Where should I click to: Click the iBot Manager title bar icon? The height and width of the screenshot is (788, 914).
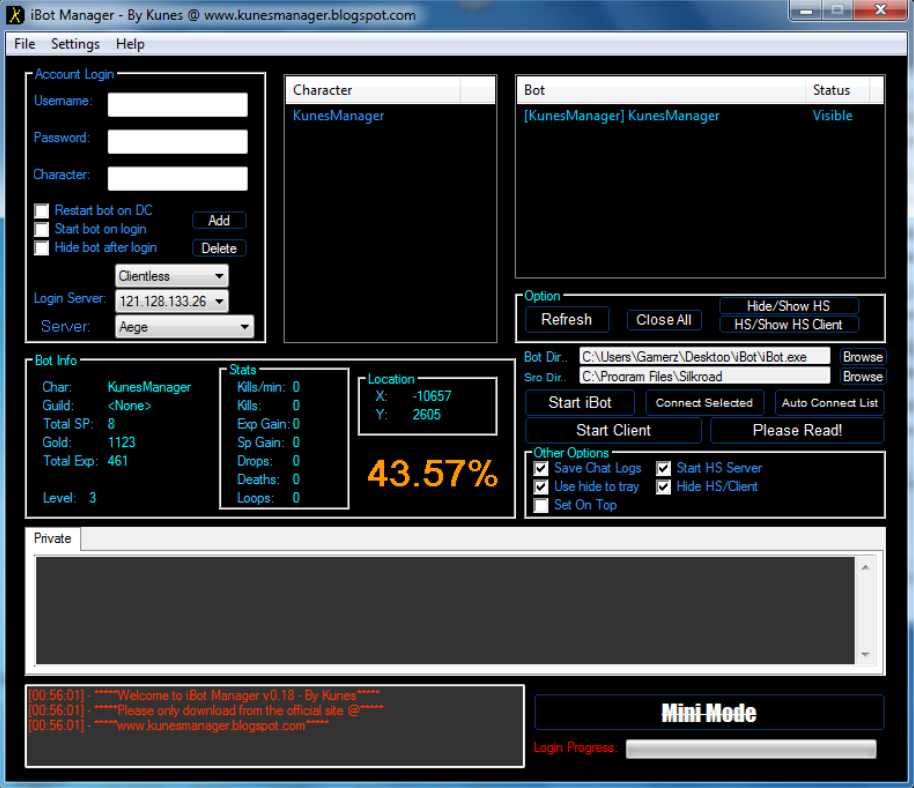(15, 15)
